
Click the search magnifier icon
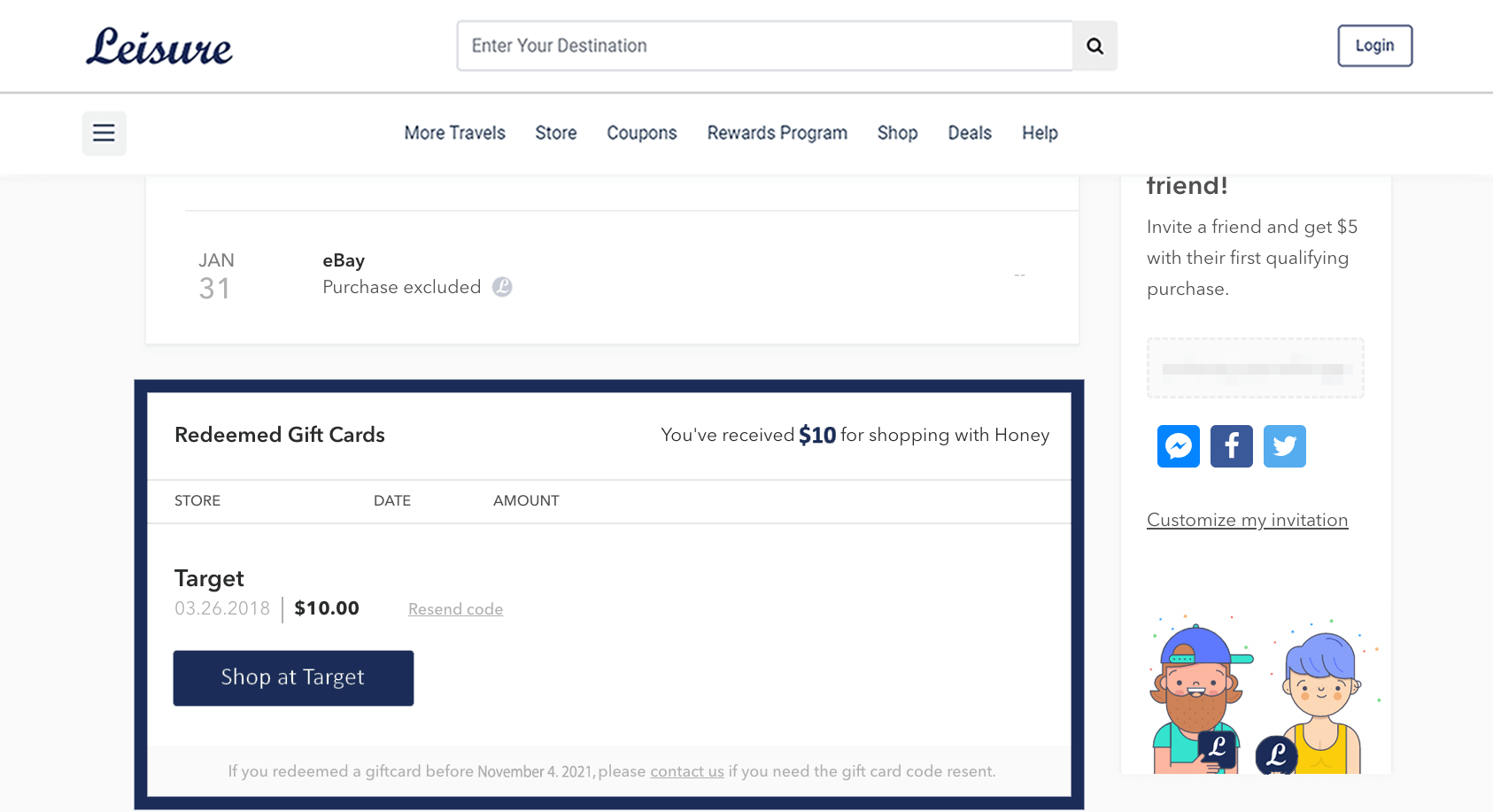(1095, 46)
